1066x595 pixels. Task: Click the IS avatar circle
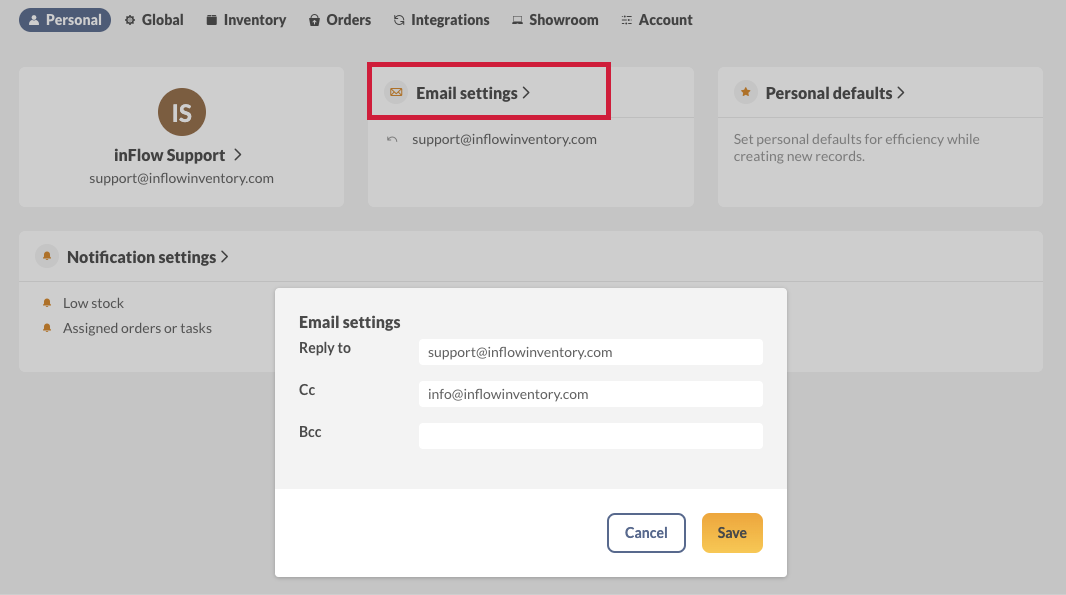[181, 112]
